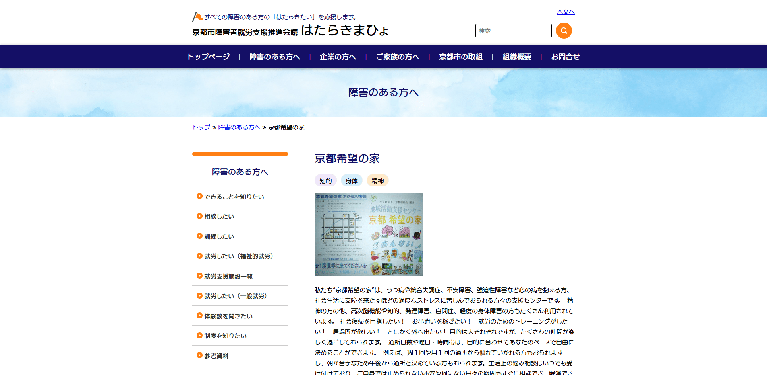
Task: Click the blue 身体 tag
Action: [x=351, y=181]
